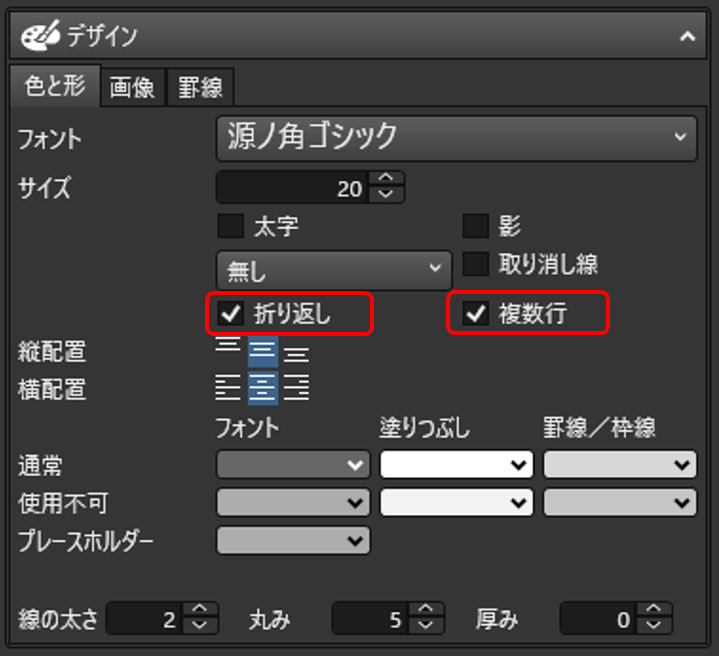Image resolution: width=719 pixels, height=656 pixels.
Task: Enable the 影 checkbox
Action: pos(475,226)
